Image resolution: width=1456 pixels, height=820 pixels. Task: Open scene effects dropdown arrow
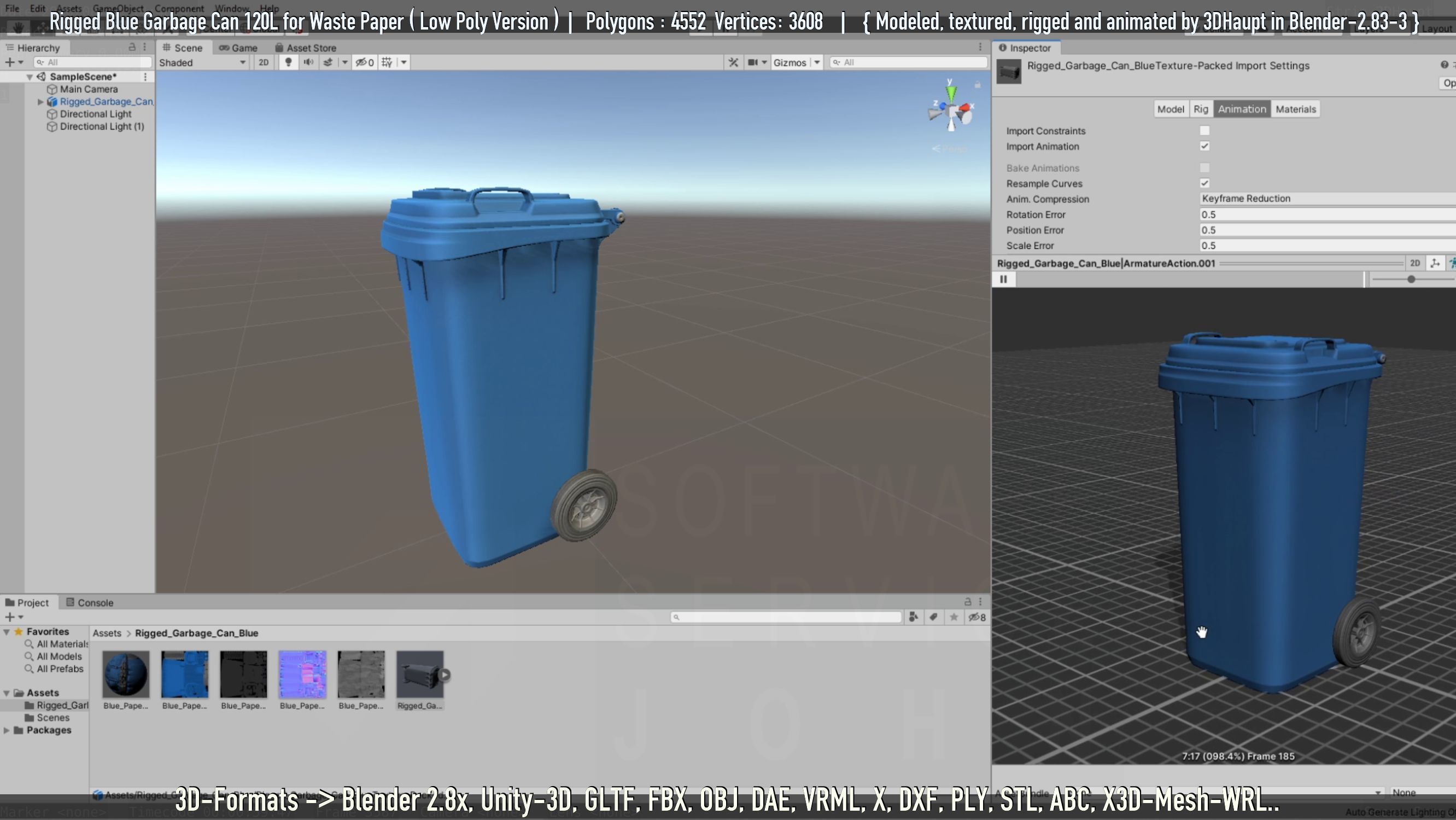click(344, 62)
